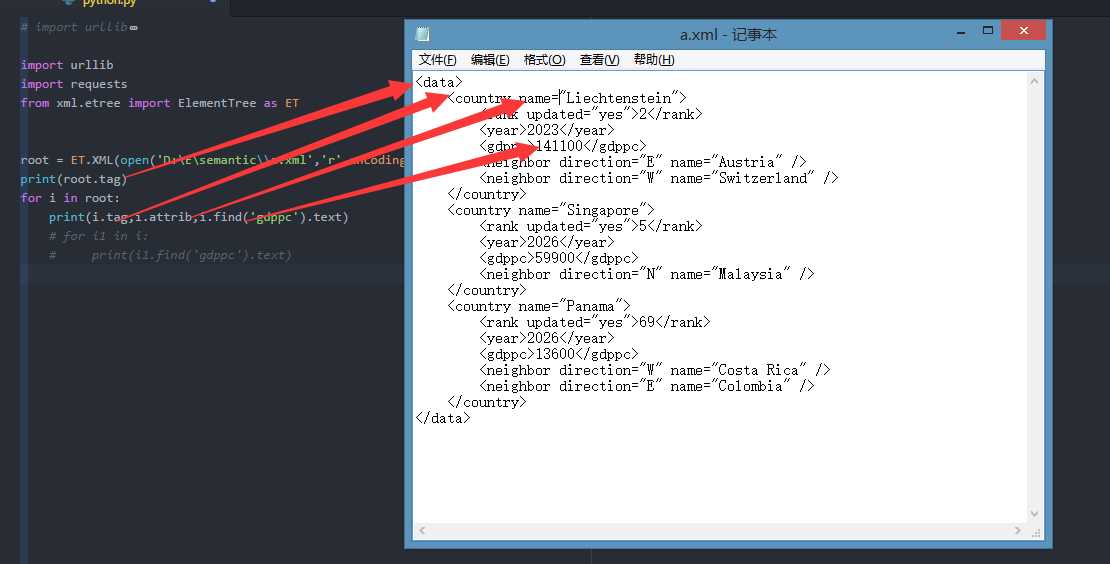Click the commented '# import urllib' line
Viewport: 1110px width, 564px height.
[74, 27]
